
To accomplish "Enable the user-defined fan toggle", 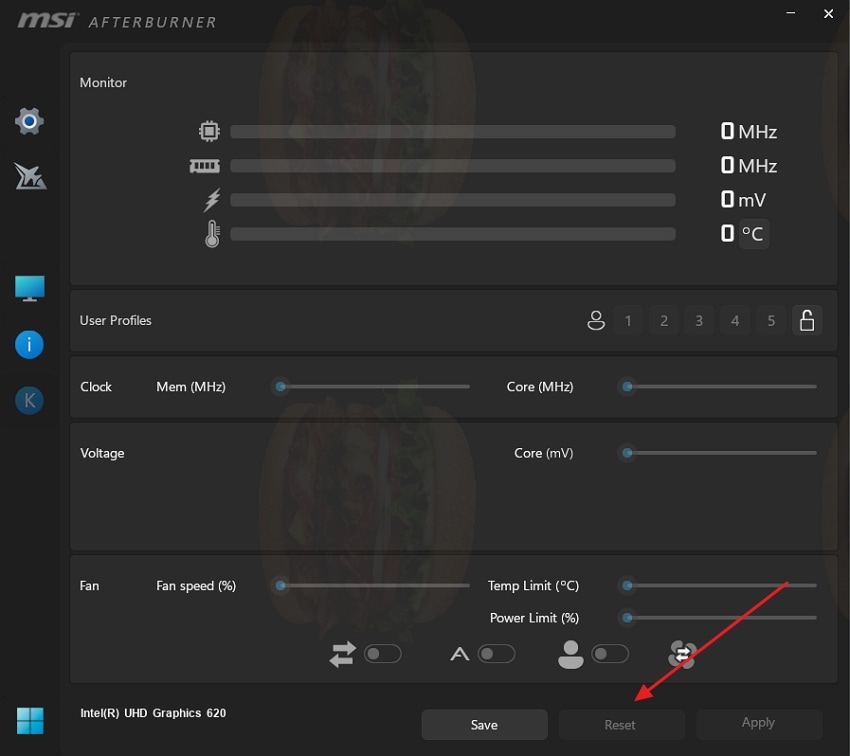I will (x=610, y=654).
